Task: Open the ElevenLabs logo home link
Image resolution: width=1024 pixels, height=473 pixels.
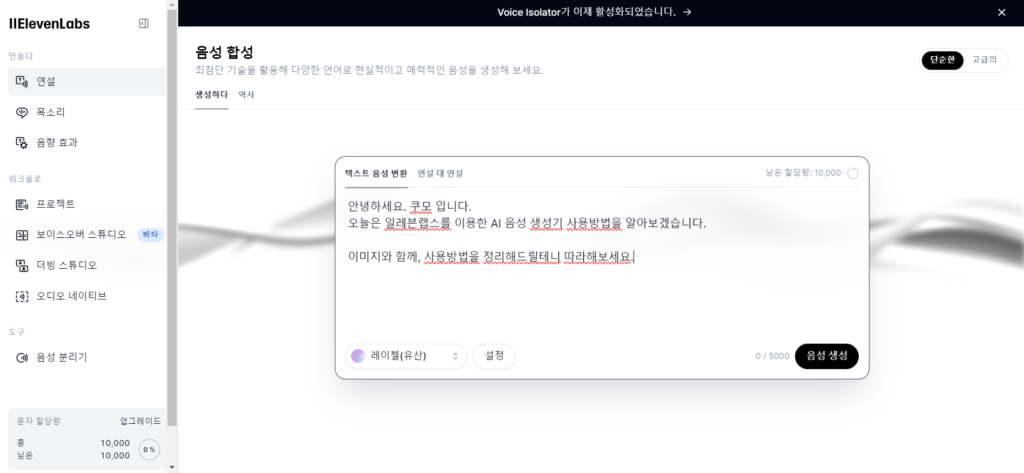Action: [x=50, y=24]
